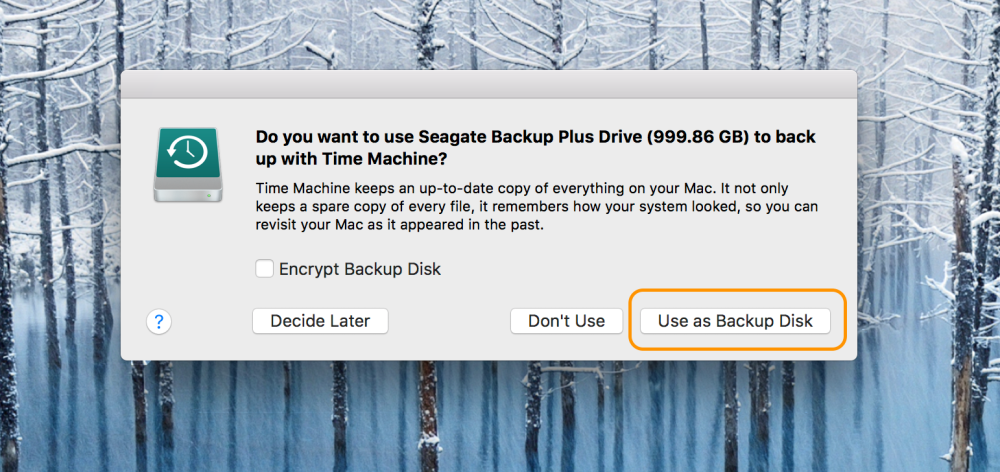The height and width of the screenshot is (472, 1000).
Task: Open help with the question mark button
Action: point(160,321)
